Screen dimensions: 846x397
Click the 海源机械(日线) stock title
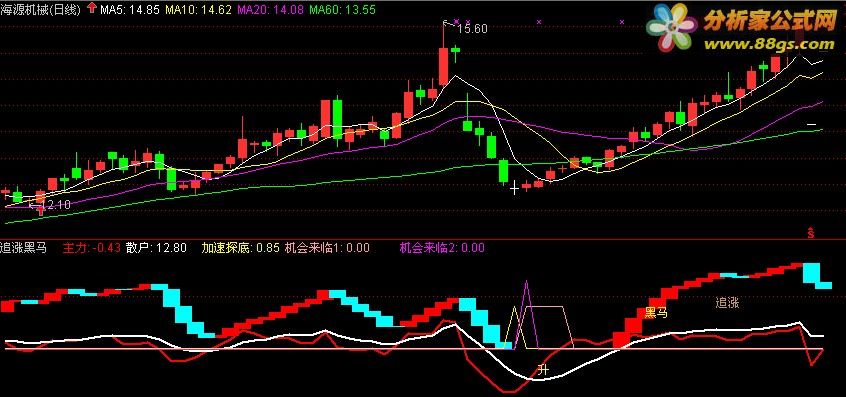coord(40,10)
